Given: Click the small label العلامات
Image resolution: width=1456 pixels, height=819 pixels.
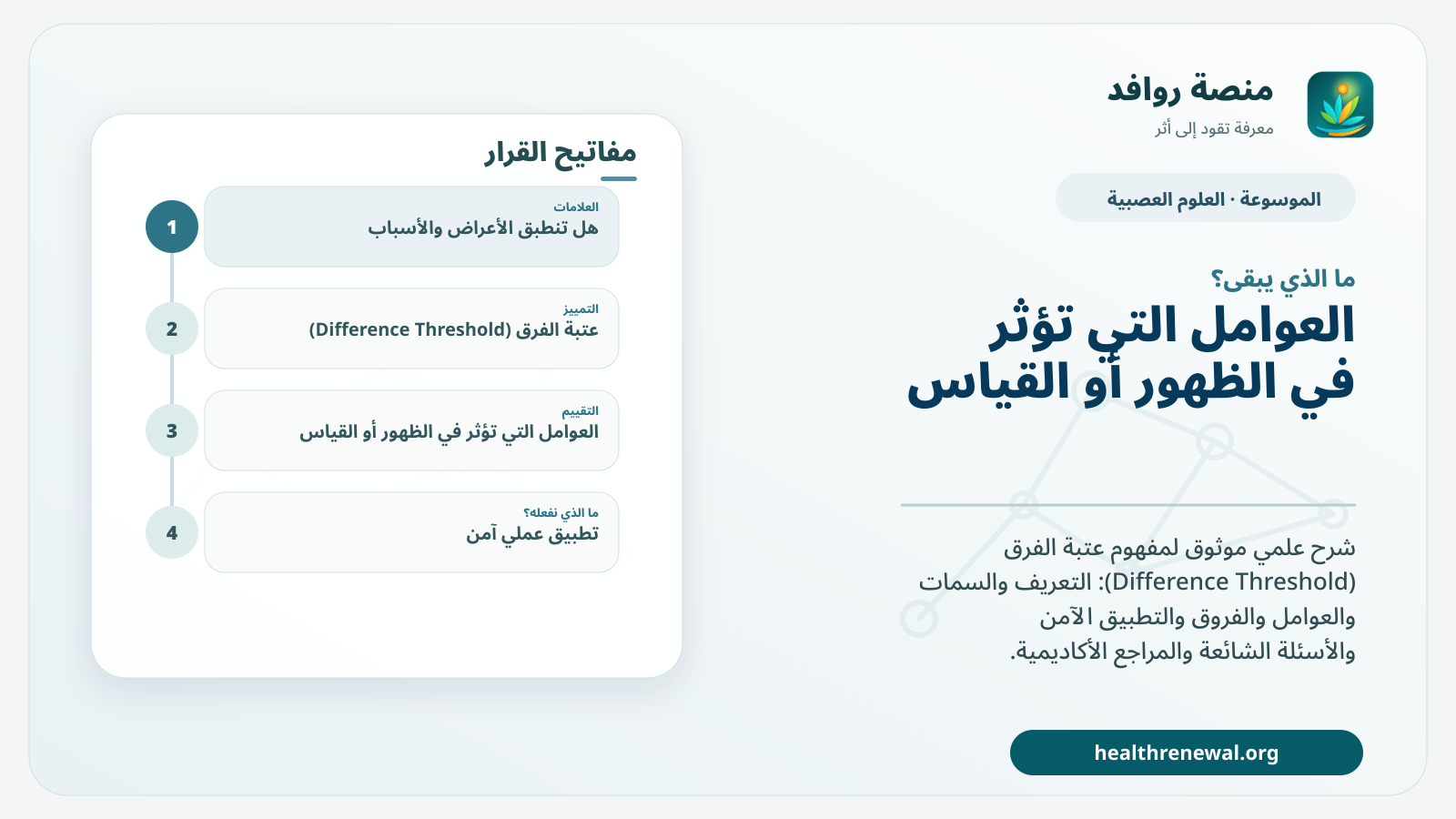Looking at the screenshot, I should 576,207.
